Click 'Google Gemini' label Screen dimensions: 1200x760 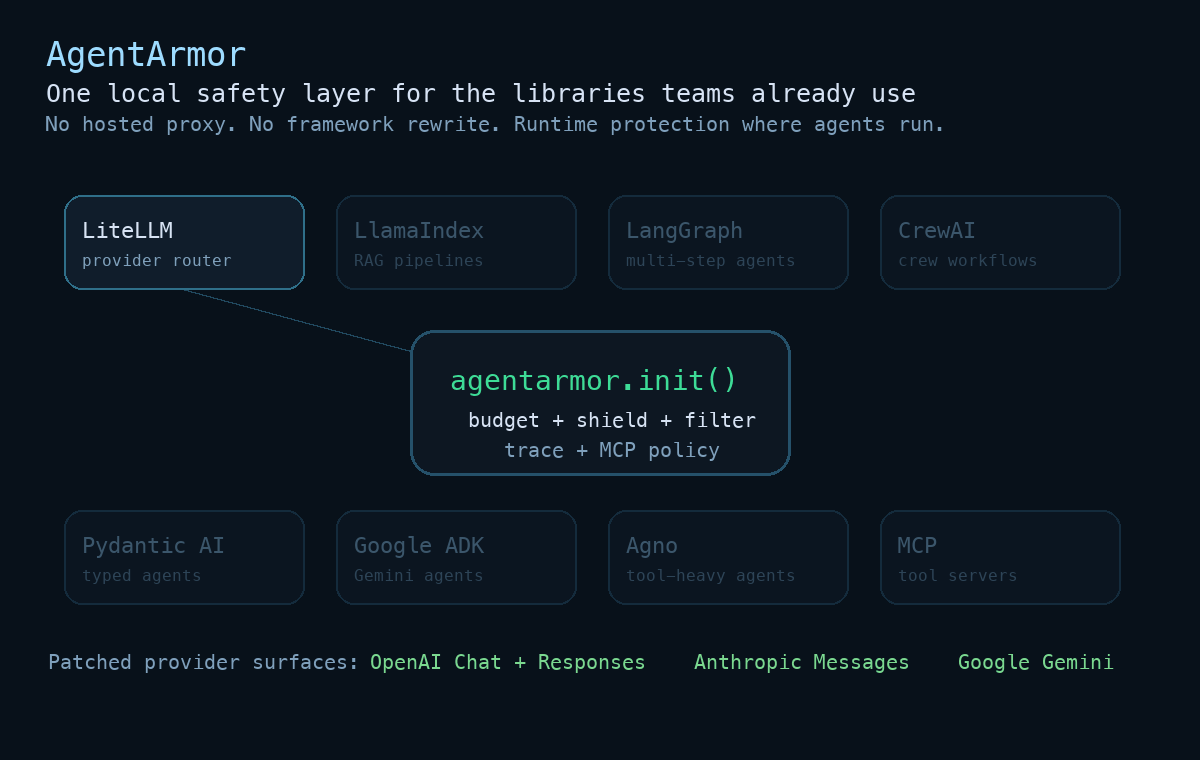click(1036, 662)
